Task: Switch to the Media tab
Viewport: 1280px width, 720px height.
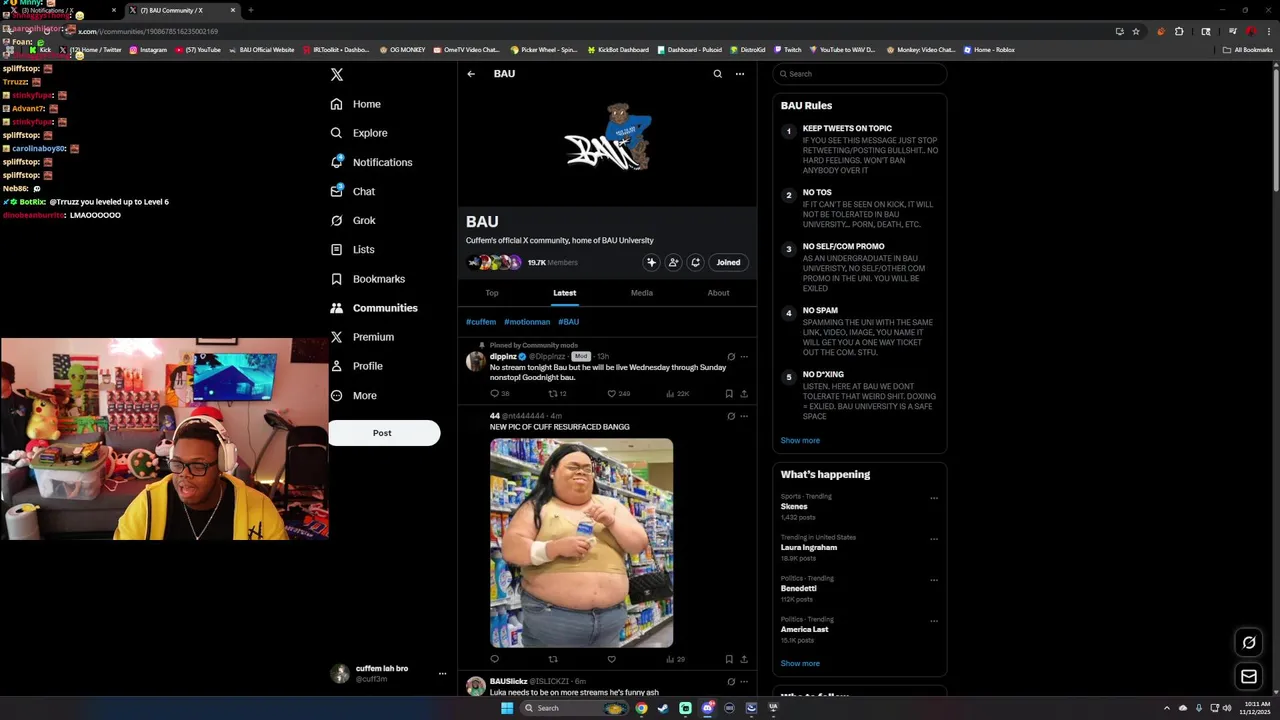Action: click(642, 293)
